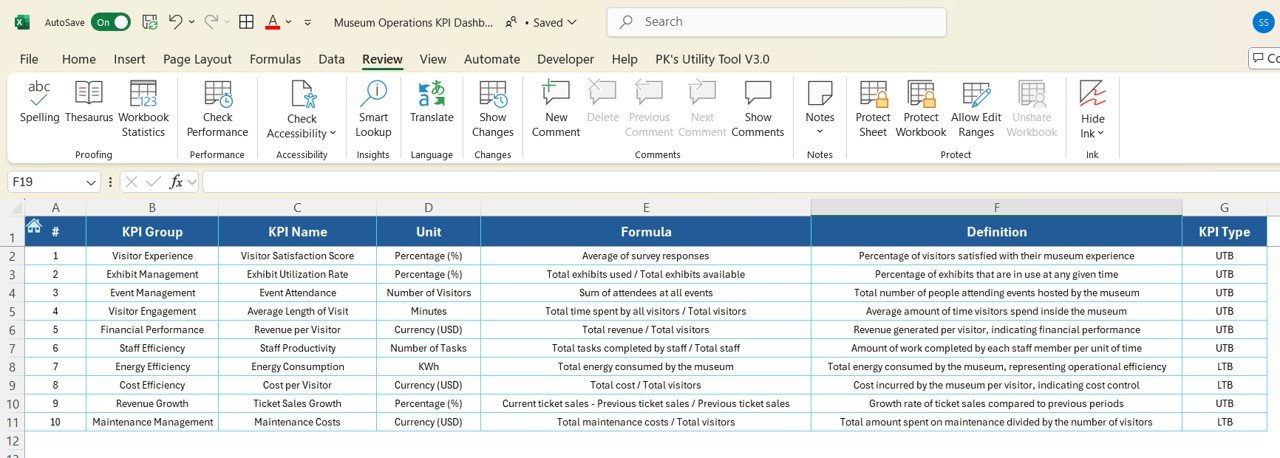Click the Font Color icon in quick access toolbar
This screenshot has width=1280, height=458.
(x=273, y=21)
